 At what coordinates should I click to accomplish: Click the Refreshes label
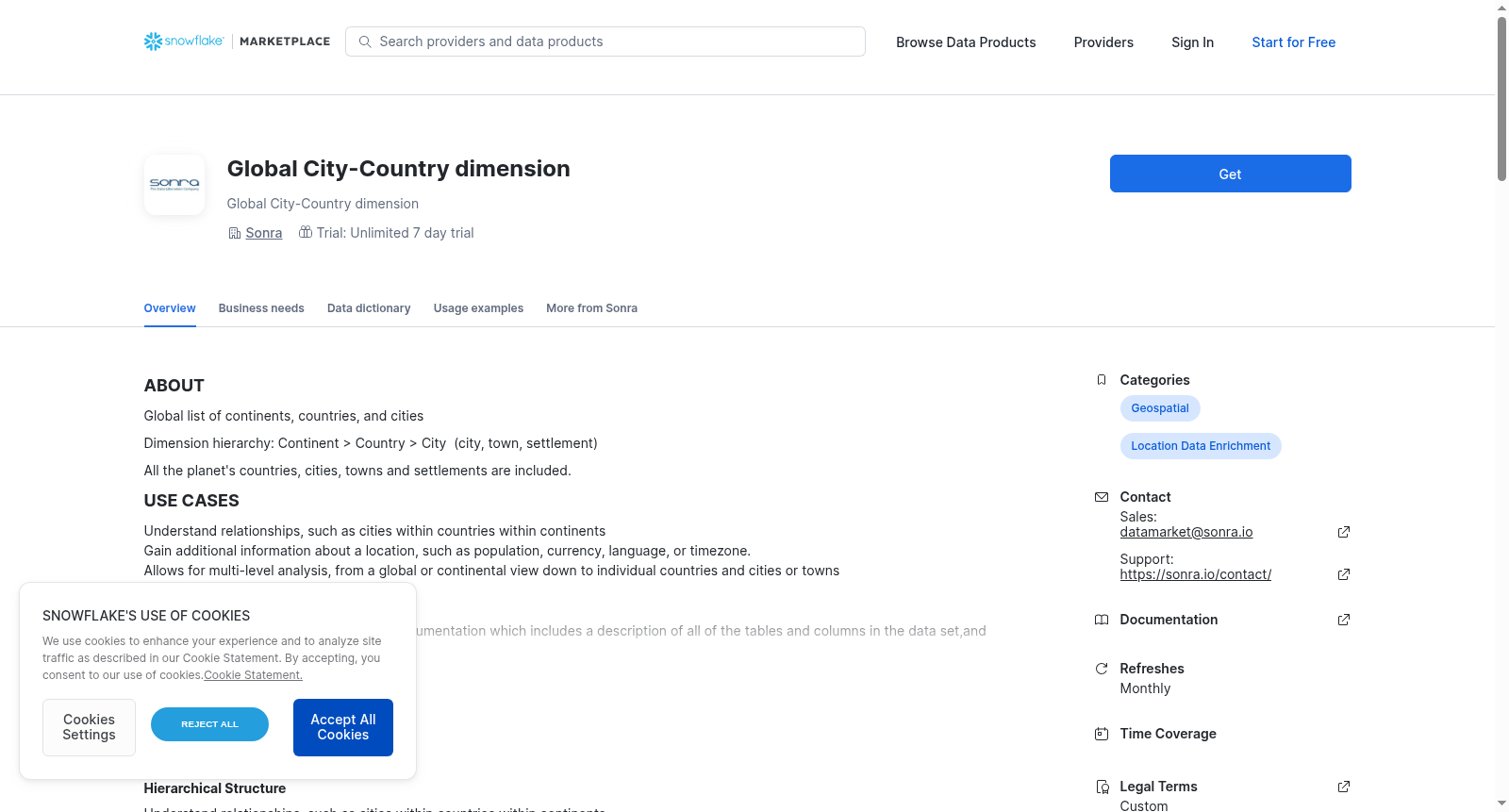click(1152, 669)
